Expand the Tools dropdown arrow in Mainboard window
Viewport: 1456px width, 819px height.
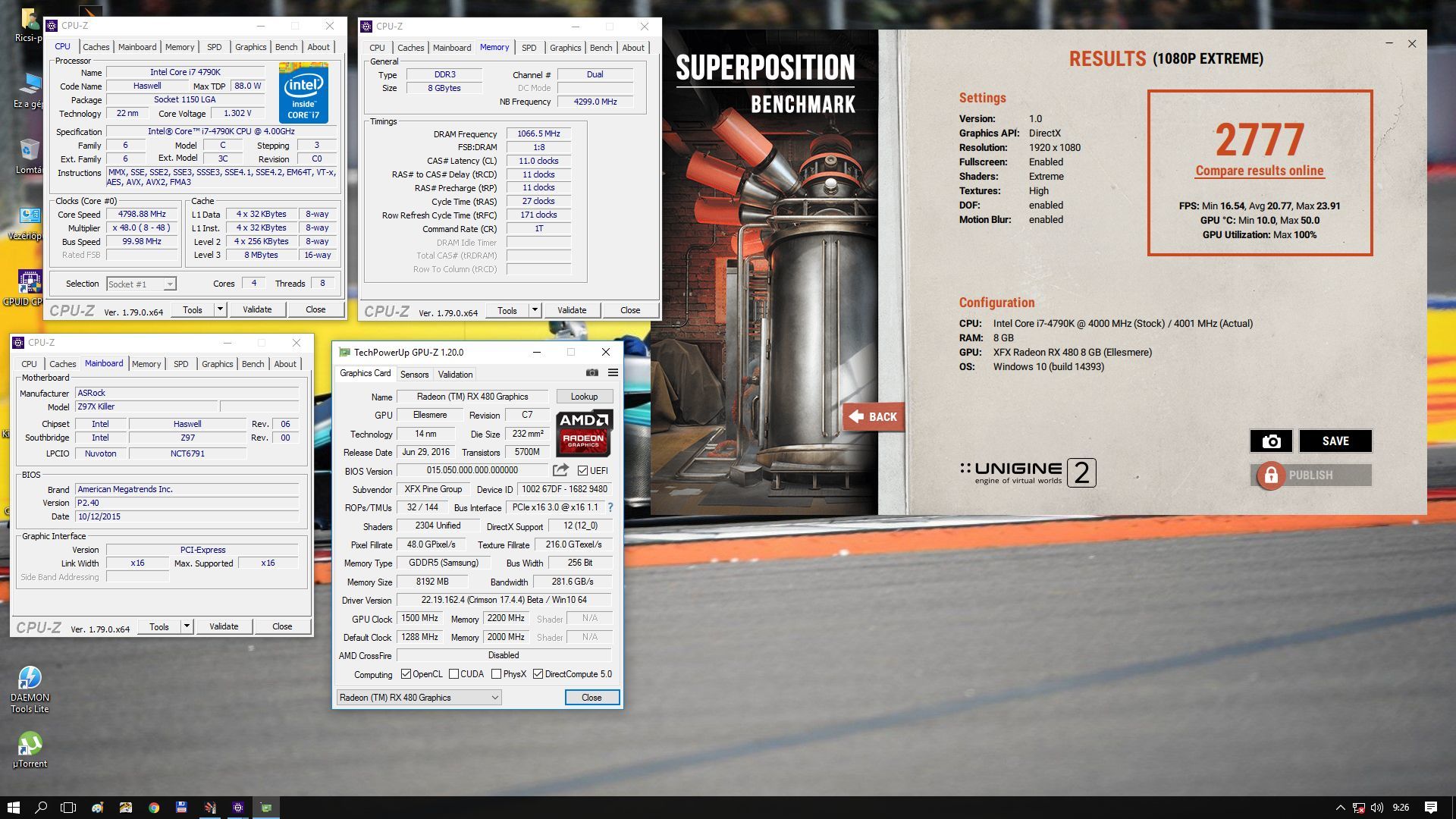click(187, 626)
